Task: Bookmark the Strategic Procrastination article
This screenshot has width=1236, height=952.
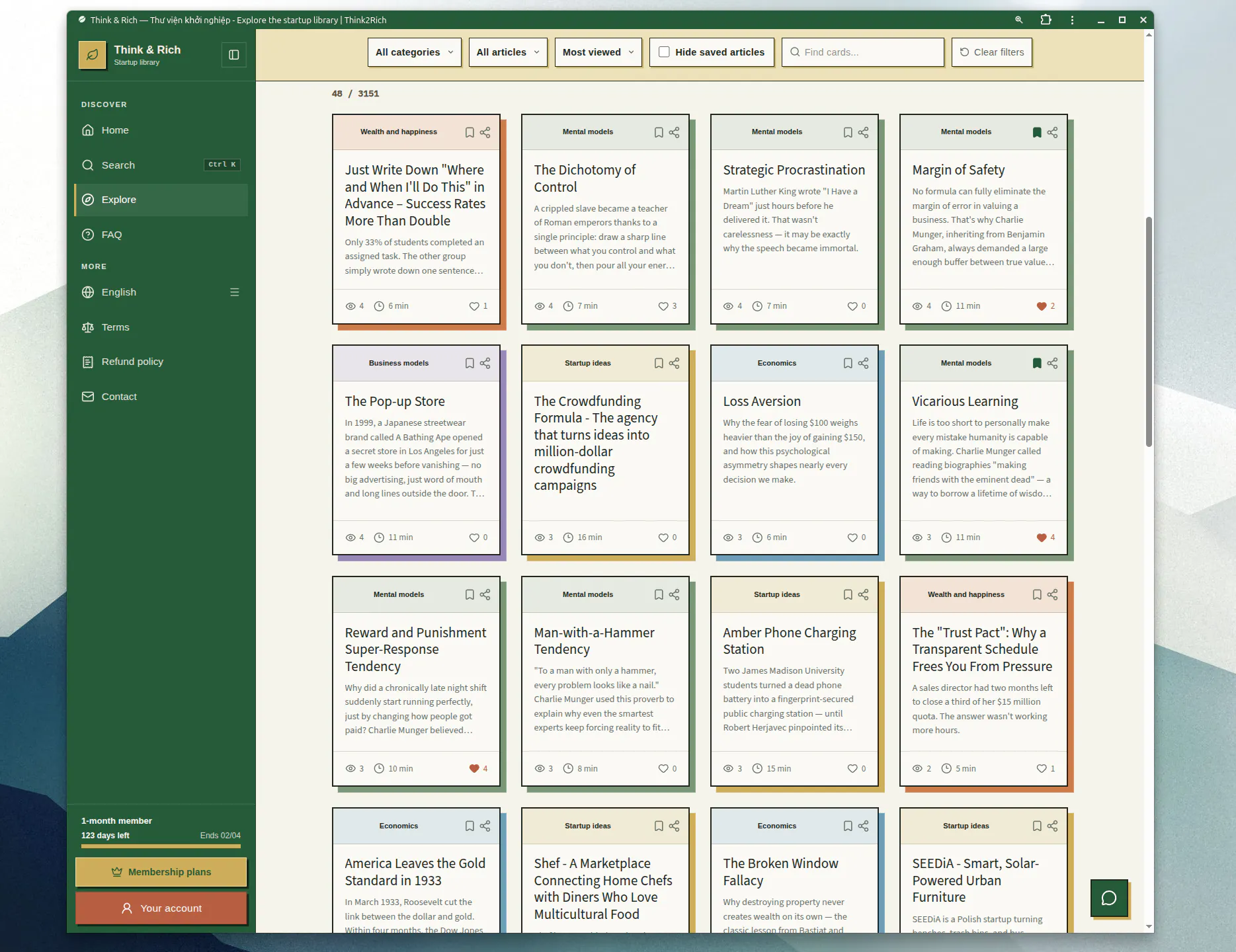Action: tap(847, 132)
